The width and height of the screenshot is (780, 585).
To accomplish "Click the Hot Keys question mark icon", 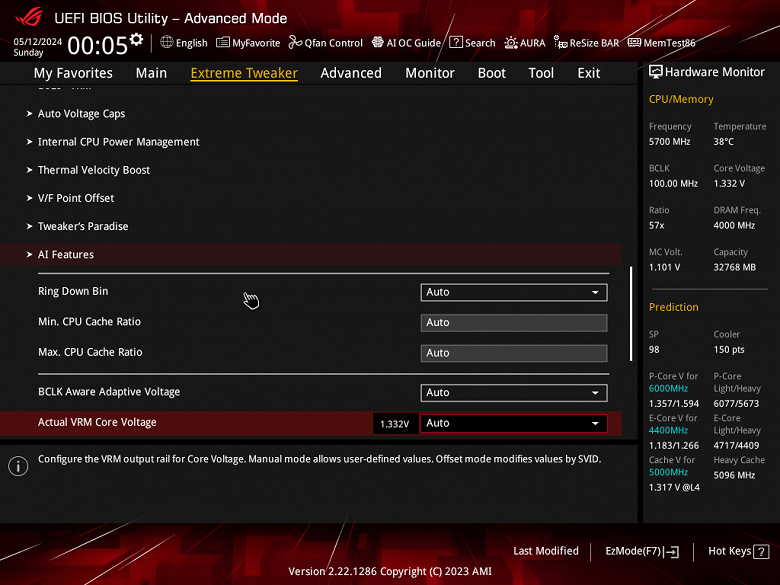I will point(761,551).
